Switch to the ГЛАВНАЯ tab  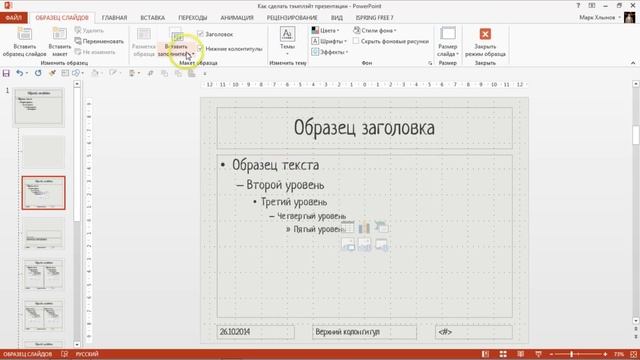tap(114, 18)
